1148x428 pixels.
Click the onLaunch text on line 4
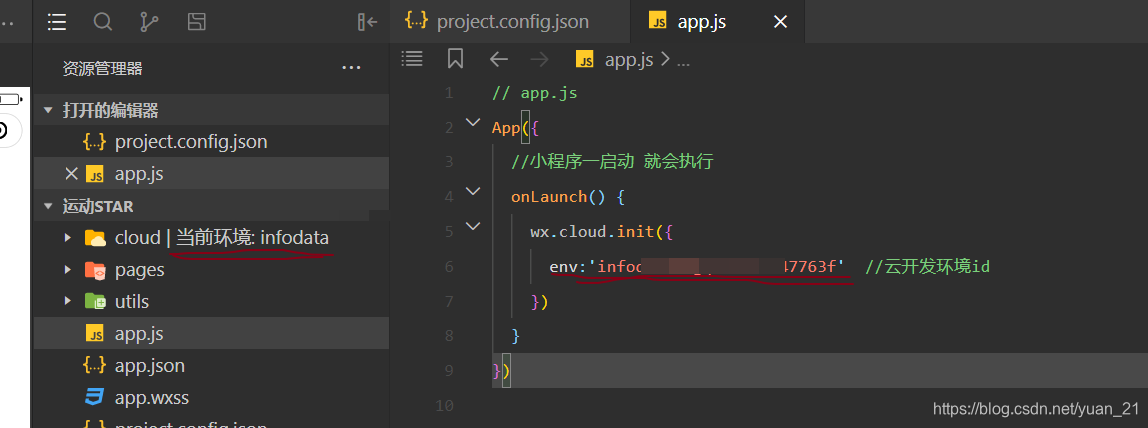[x=549, y=197]
